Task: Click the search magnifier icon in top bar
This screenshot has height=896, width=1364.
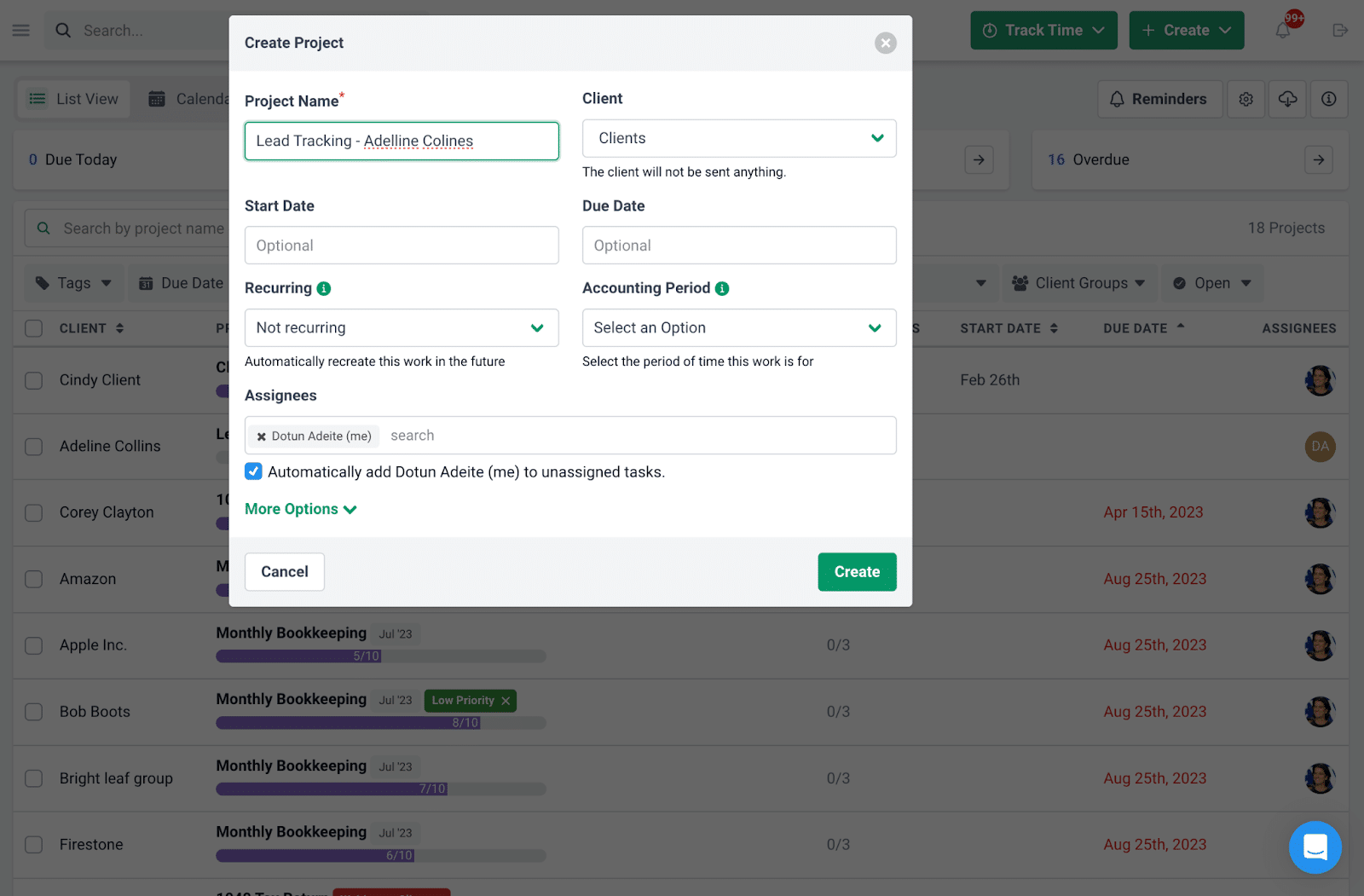Action: (x=63, y=31)
